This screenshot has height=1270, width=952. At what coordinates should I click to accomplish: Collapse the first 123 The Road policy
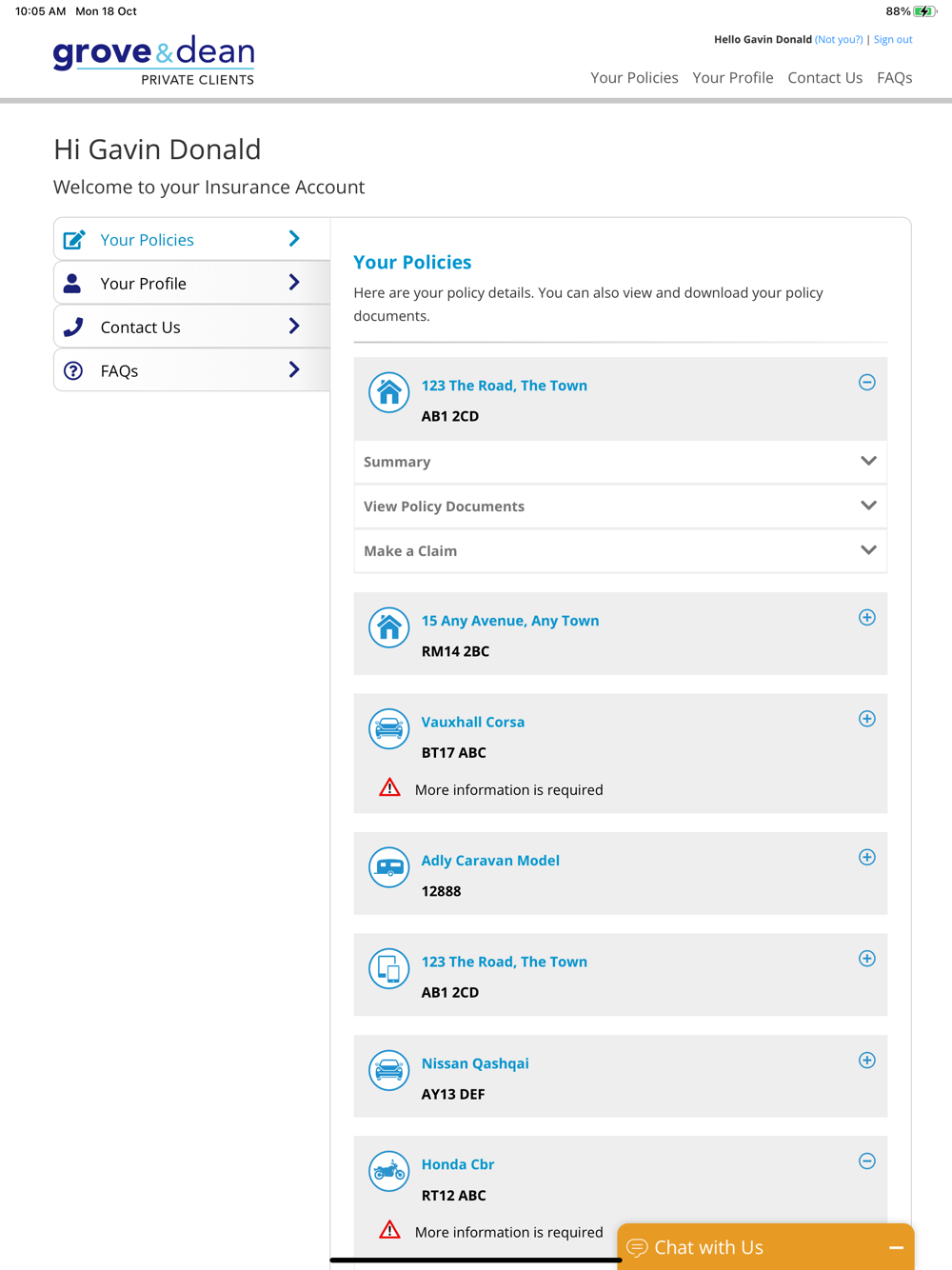pyautogui.click(x=866, y=383)
